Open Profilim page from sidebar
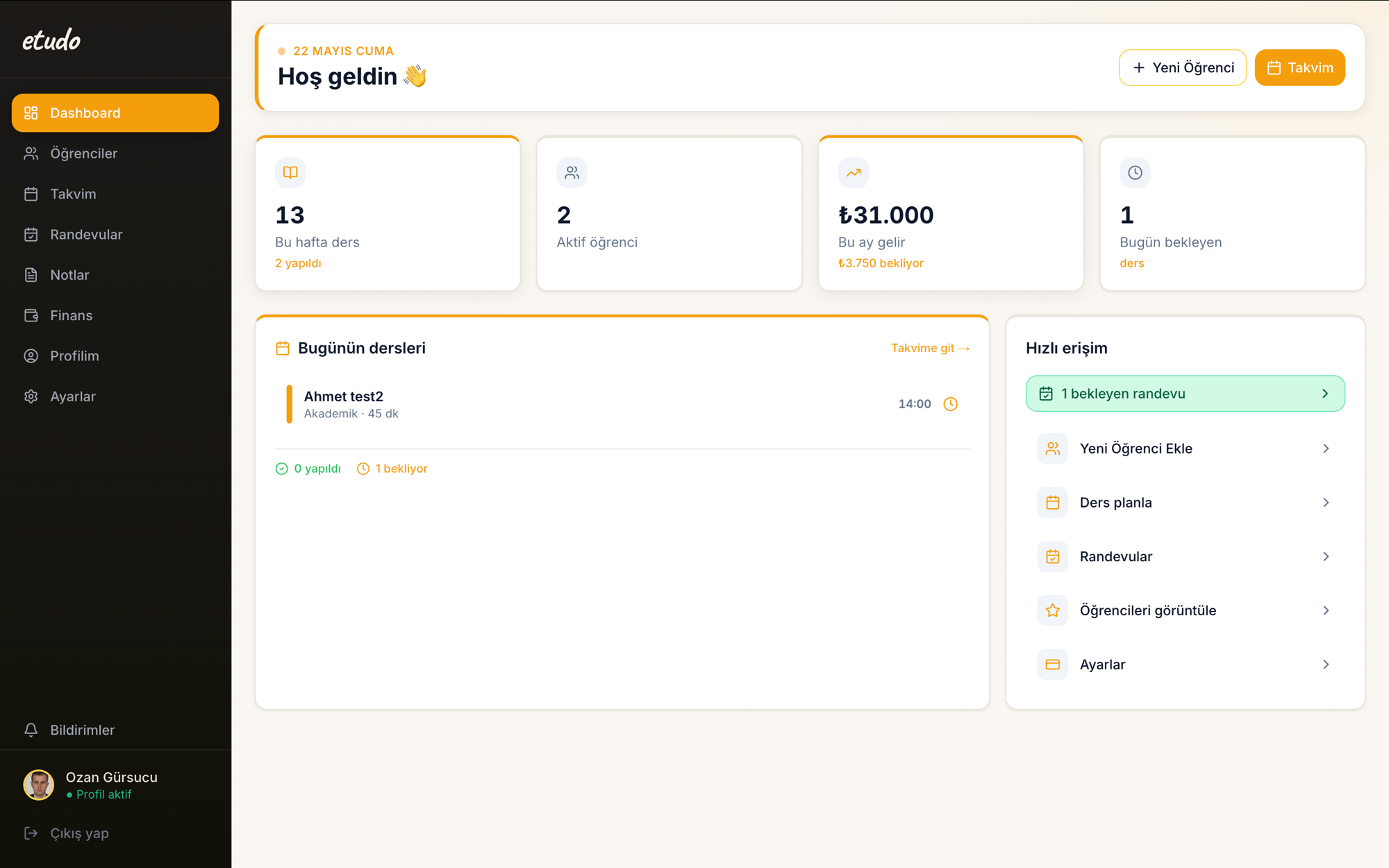Screen dimensions: 1389x868 click(x=115, y=356)
